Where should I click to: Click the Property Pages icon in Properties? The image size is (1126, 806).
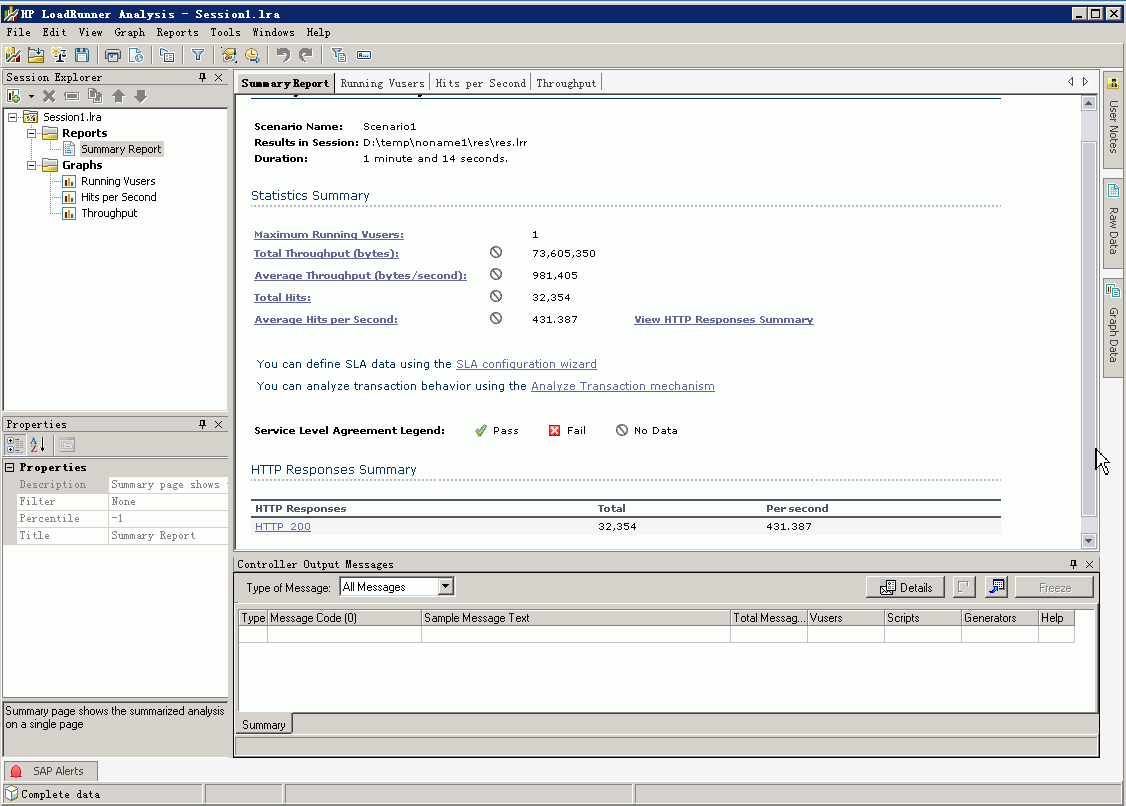pos(67,445)
